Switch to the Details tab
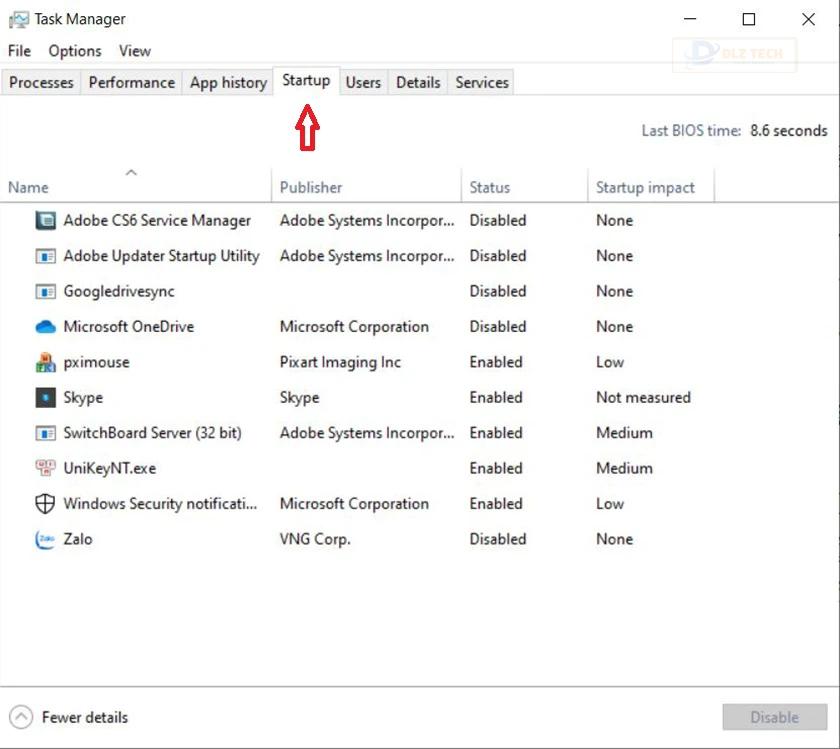Viewport: 840px width, 749px height. [418, 83]
